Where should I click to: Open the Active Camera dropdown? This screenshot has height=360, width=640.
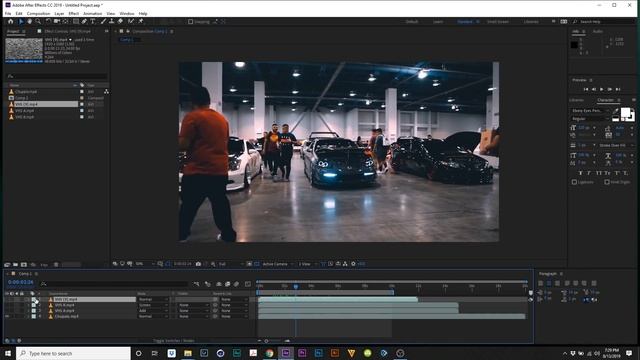point(278,264)
